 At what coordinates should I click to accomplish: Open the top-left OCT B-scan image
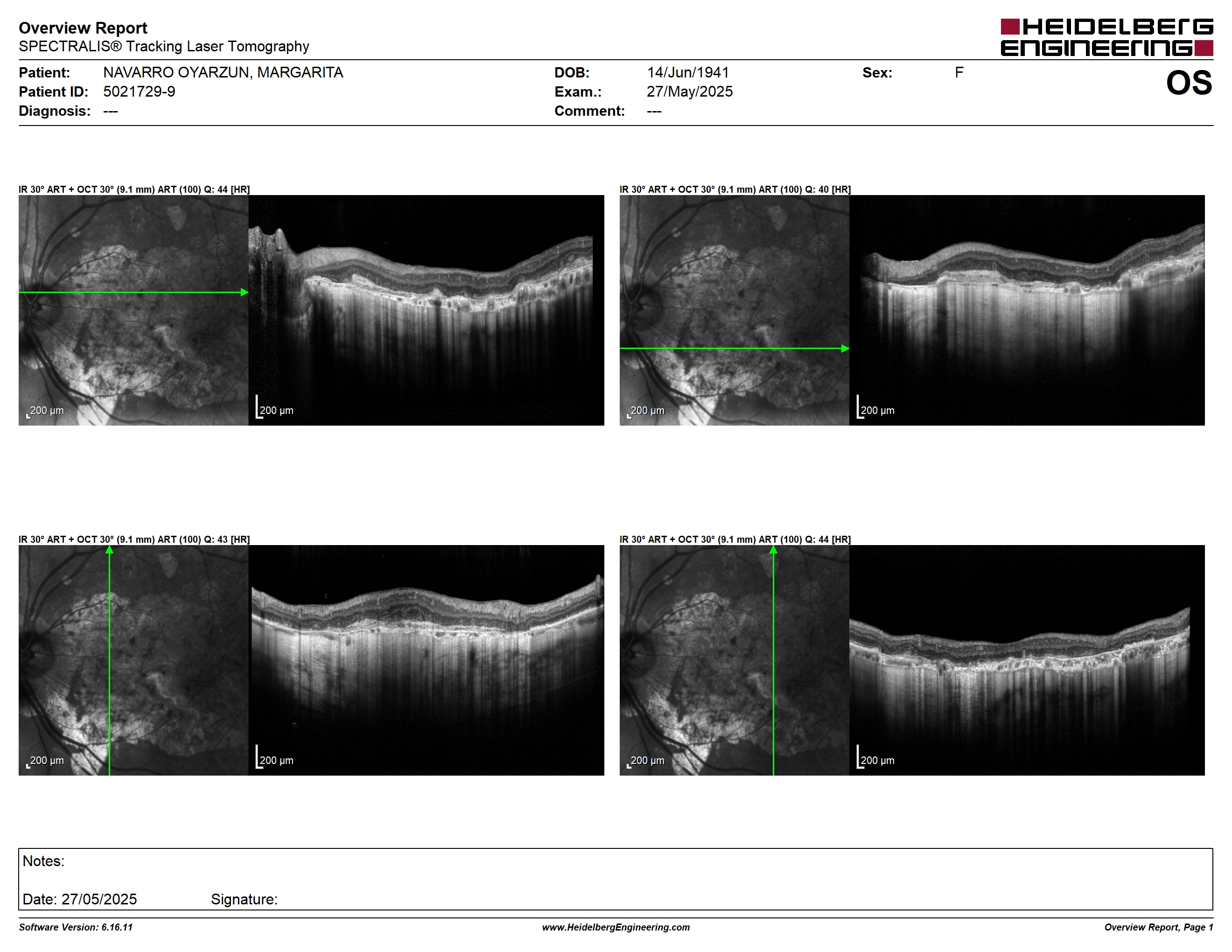click(427, 310)
